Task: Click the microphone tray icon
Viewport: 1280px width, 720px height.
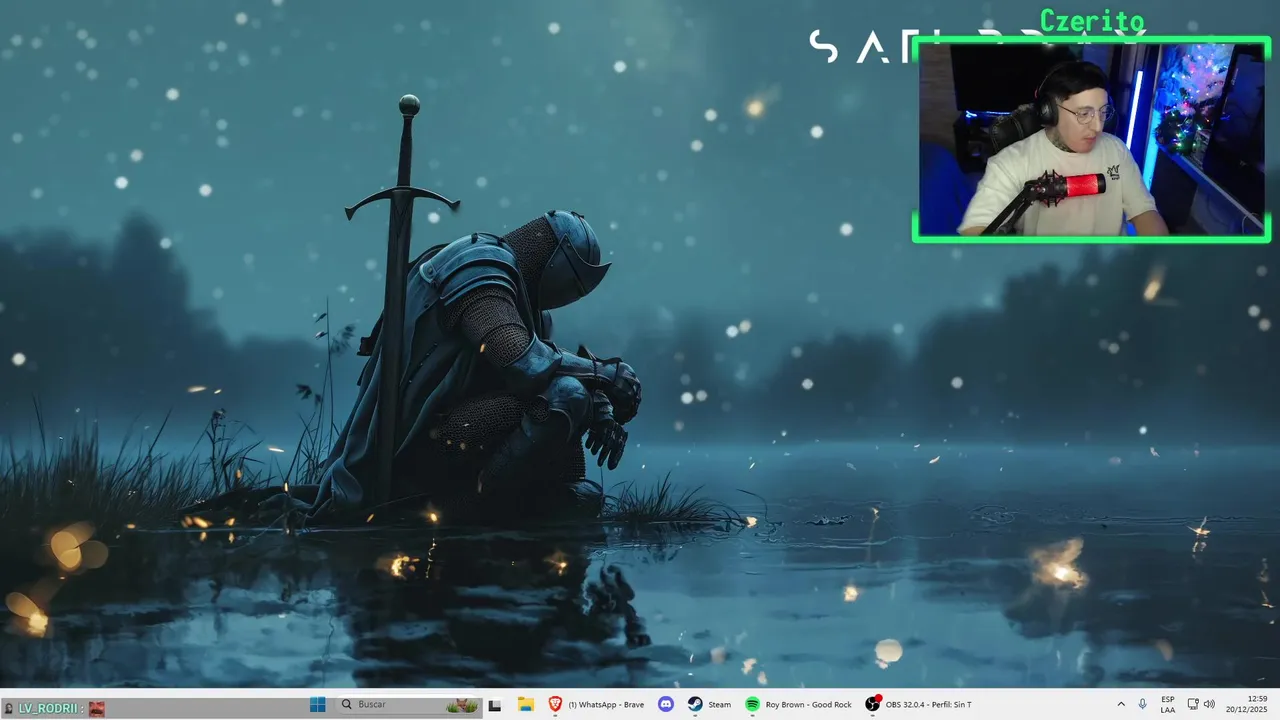Action: 1142,704
